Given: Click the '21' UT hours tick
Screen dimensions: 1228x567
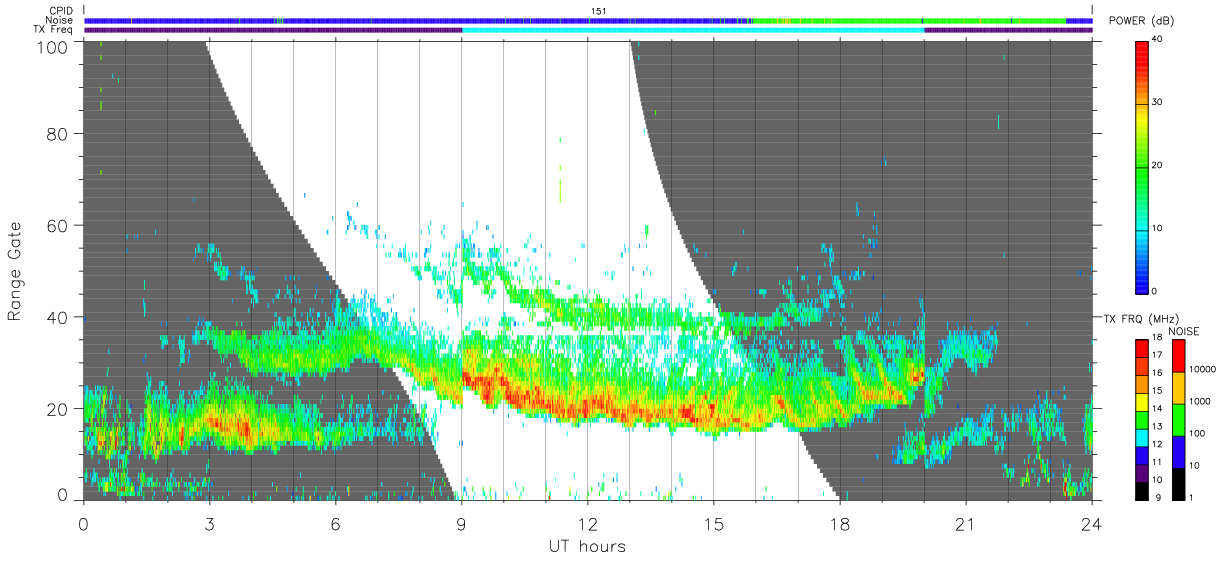Looking at the screenshot, I should [x=965, y=523].
